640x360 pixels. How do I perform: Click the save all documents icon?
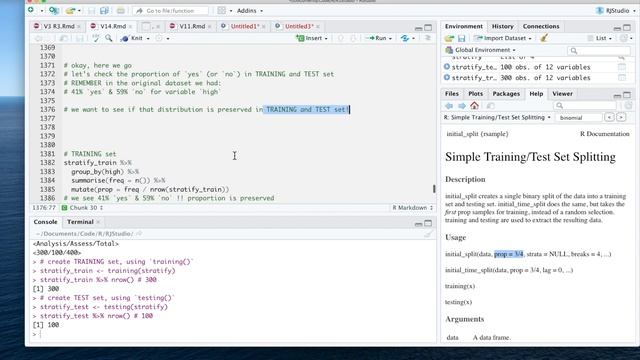point(104,11)
